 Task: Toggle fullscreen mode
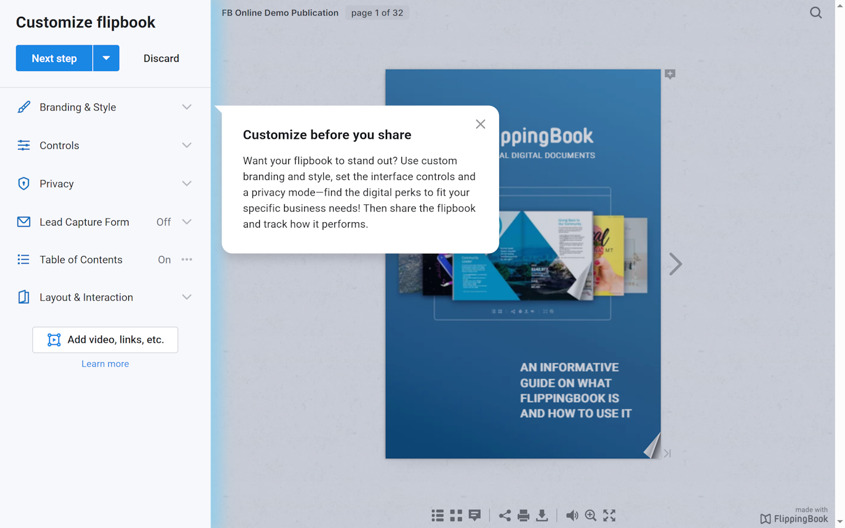(609, 516)
